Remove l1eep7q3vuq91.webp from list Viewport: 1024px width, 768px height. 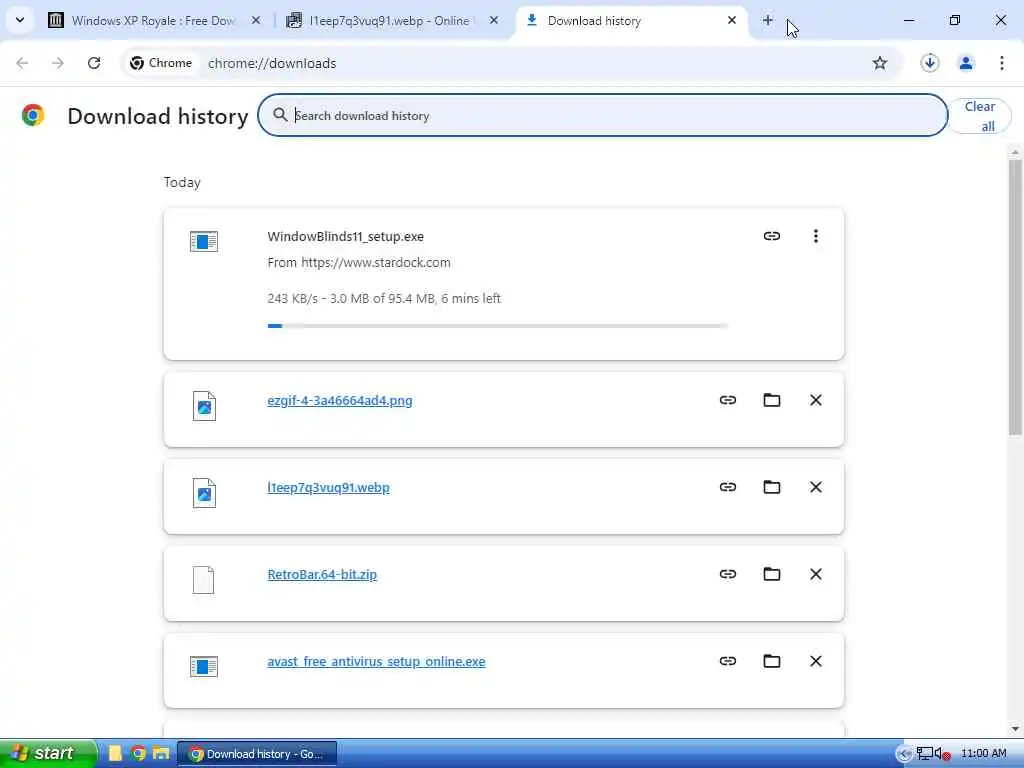click(x=815, y=487)
